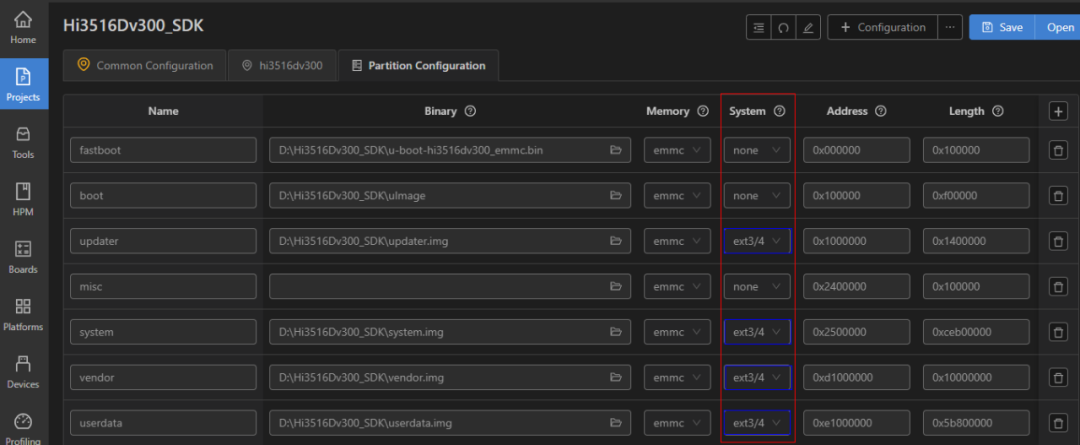Go to Boards in the sidebar
The height and width of the screenshot is (445, 1080).
[x=23, y=256]
